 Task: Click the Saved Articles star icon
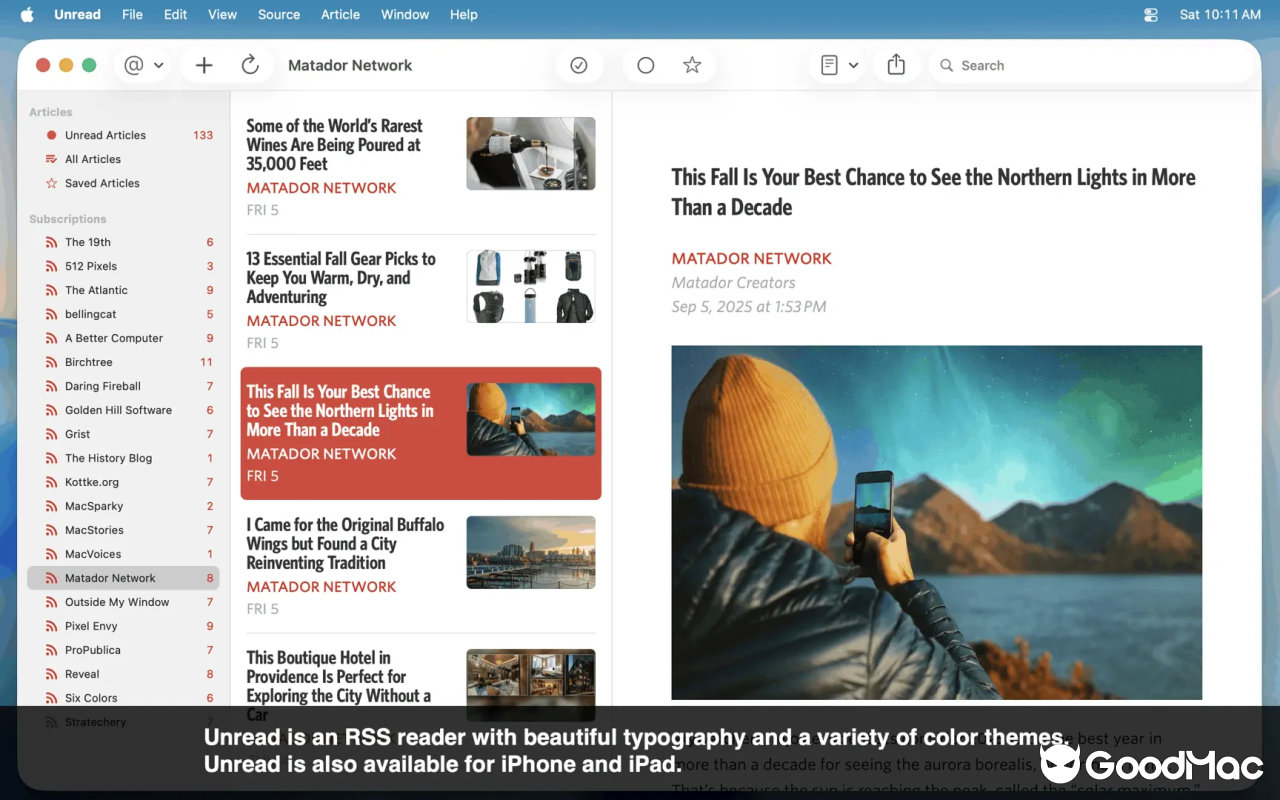51,183
